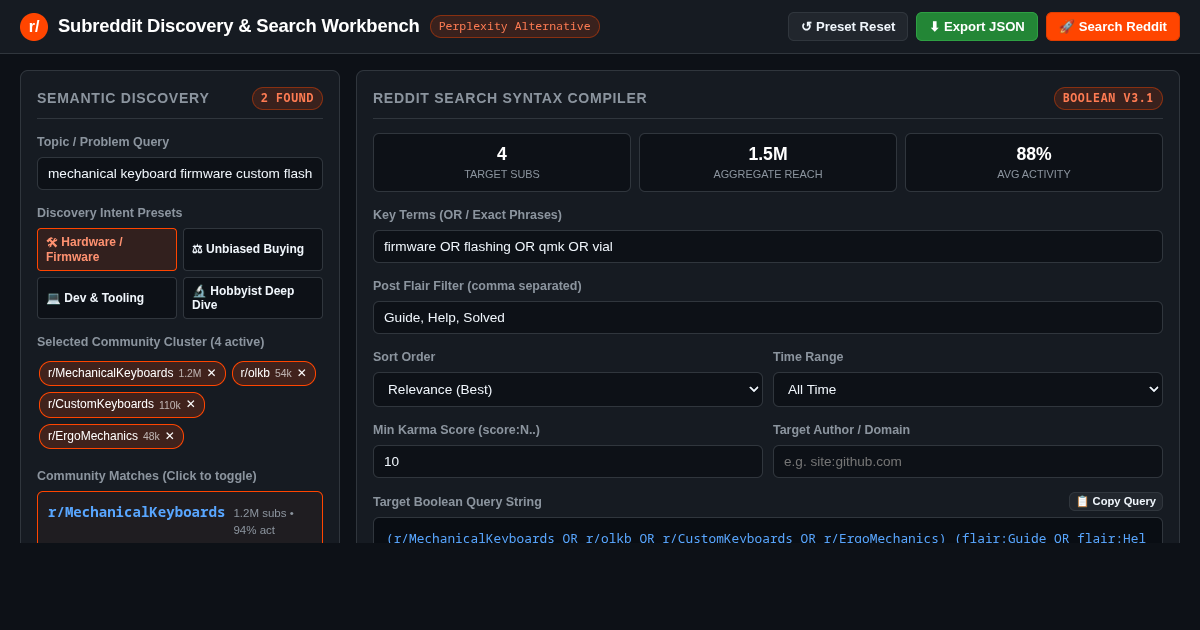This screenshot has width=1200, height=630.
Task: Remove r/olkb chip with its X
Action: click(x=302, y=373)
